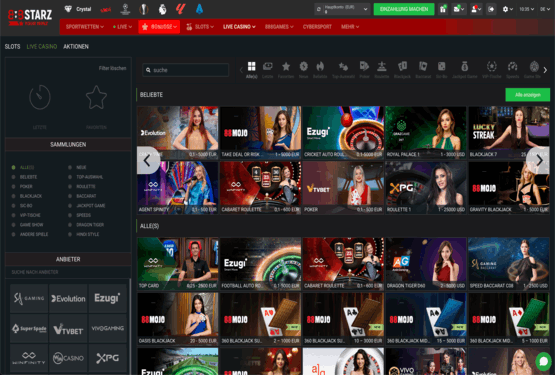The image size is (555, 375).
Task: Click the Einzahlung machen button
Action: 404,9
